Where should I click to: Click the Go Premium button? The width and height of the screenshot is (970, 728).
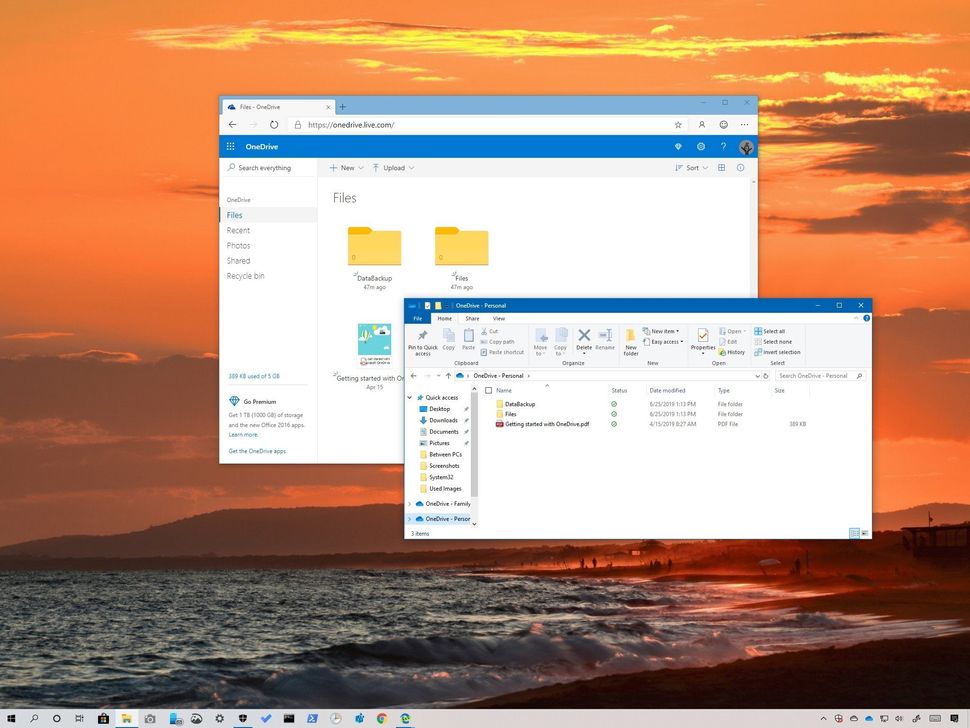point(258,401)
